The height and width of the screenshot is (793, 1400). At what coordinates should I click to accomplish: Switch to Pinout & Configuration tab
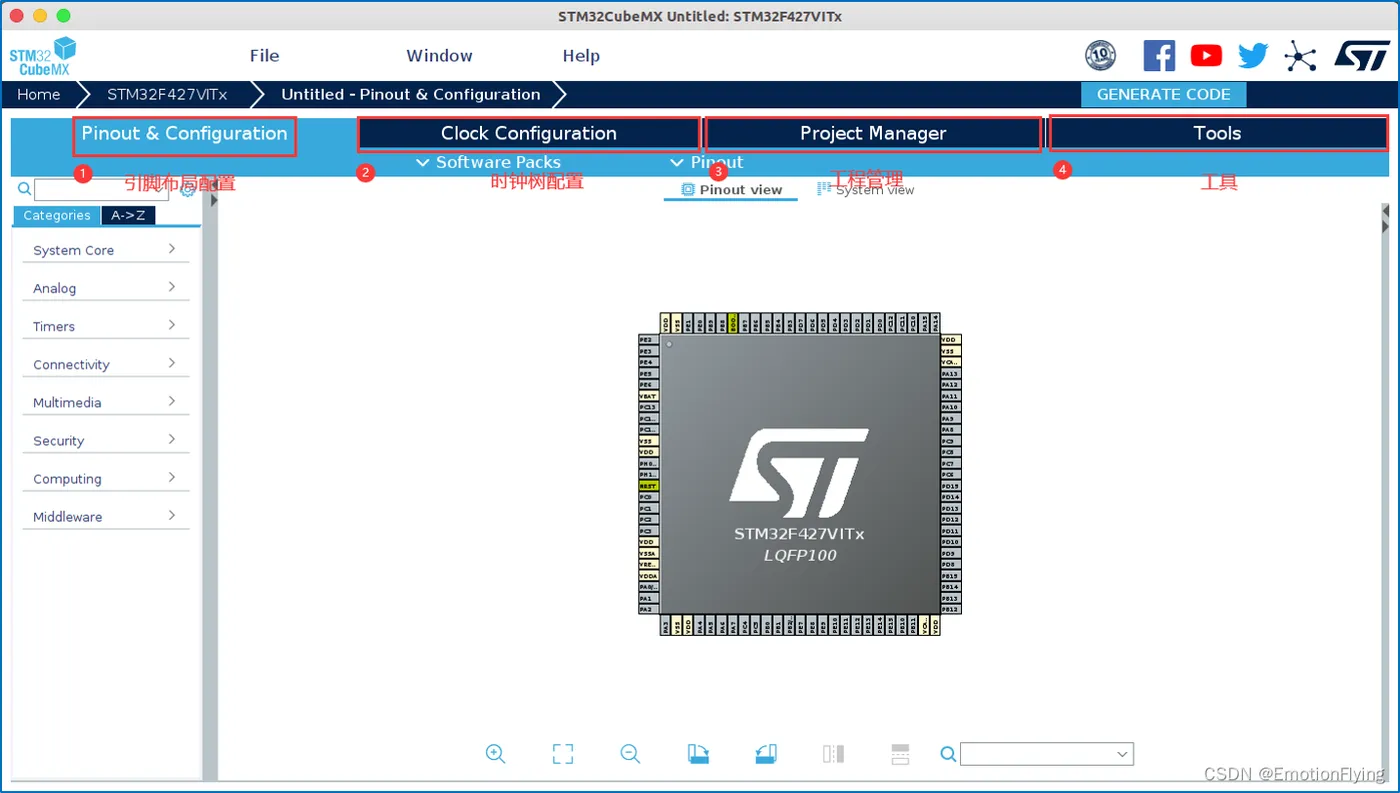(x=184, y=134)
